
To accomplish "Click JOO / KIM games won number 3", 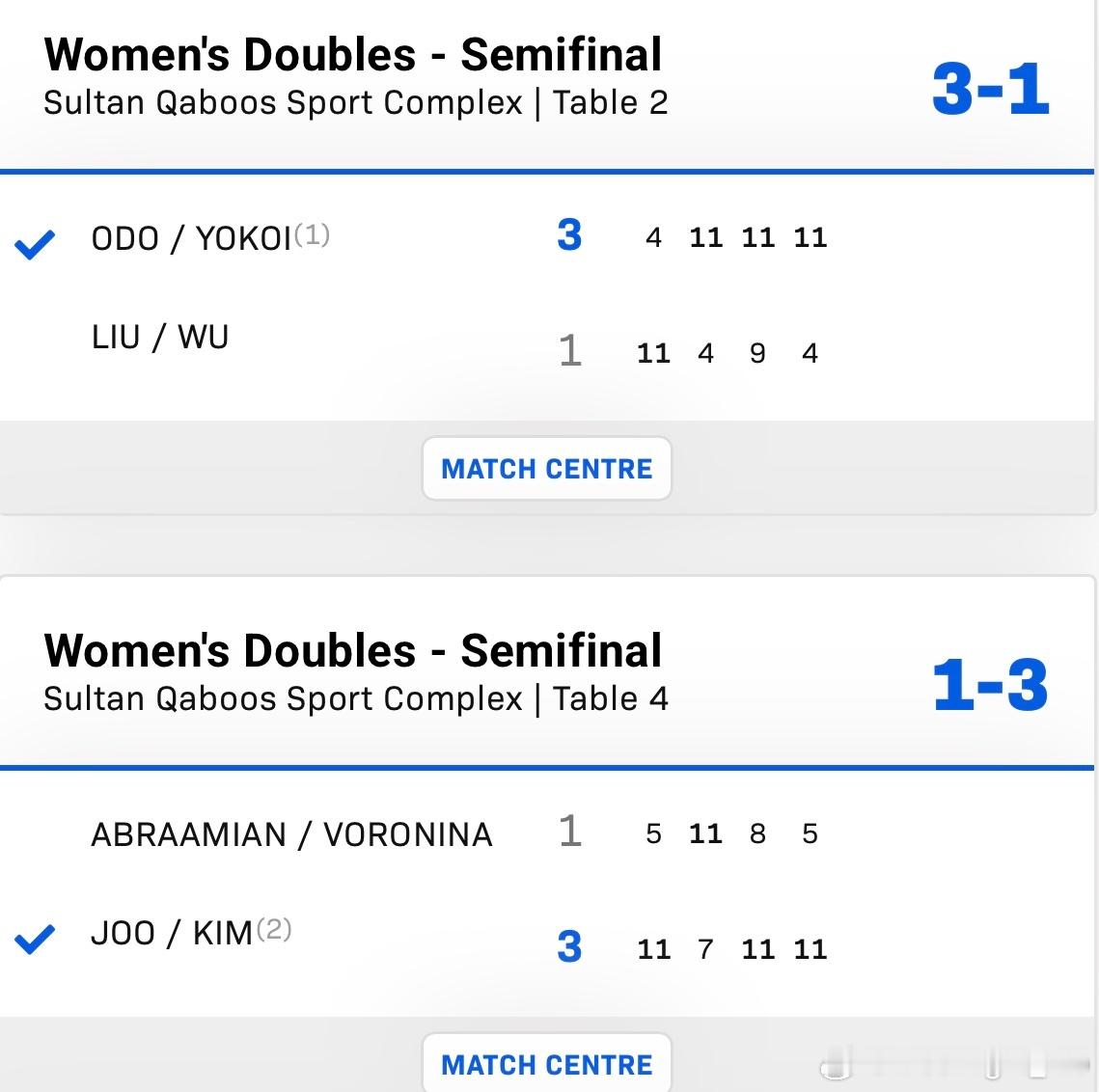I will click(569, 946).
